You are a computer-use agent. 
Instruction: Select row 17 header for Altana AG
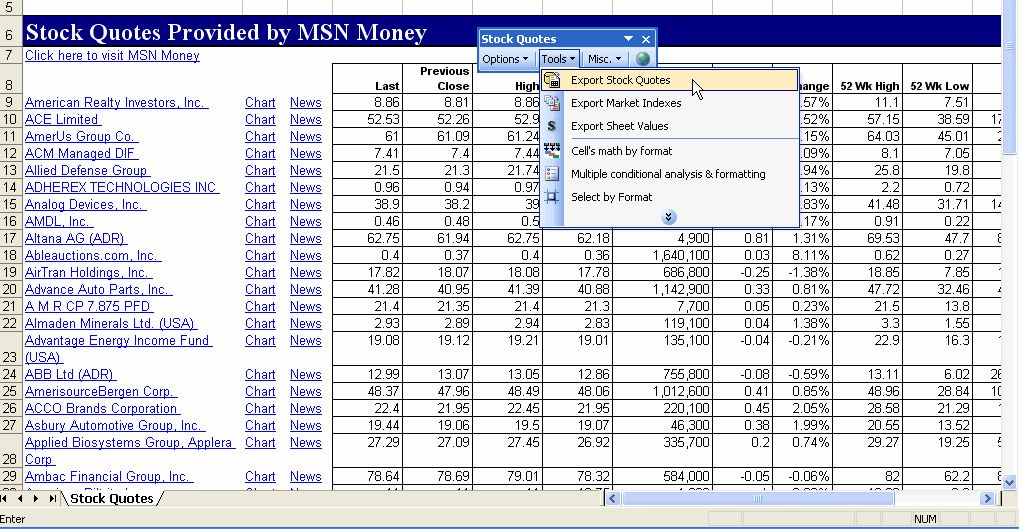(10, 239)
